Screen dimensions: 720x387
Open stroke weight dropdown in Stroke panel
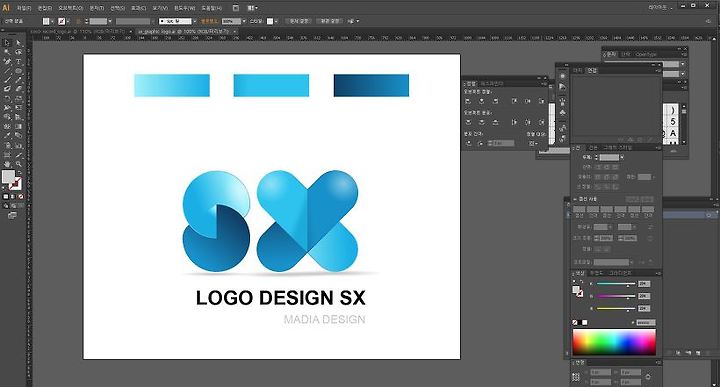coord(622,157)
